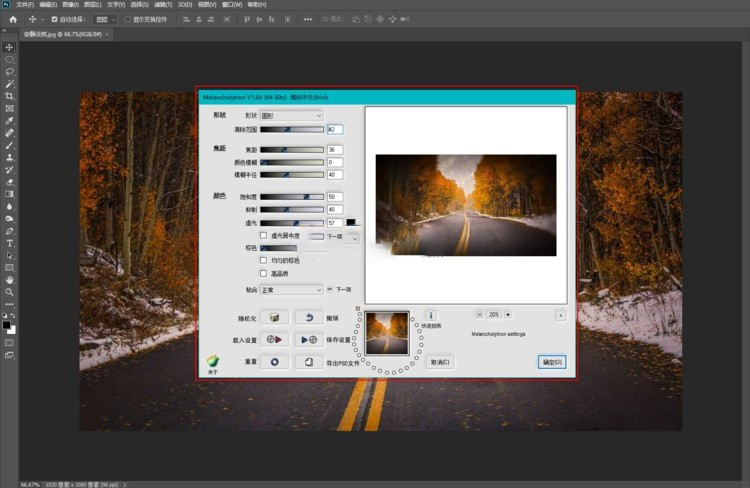Viewport: 750px width, 488px height.
Task: Open the quick guide info icon
Action: point(430,315)
